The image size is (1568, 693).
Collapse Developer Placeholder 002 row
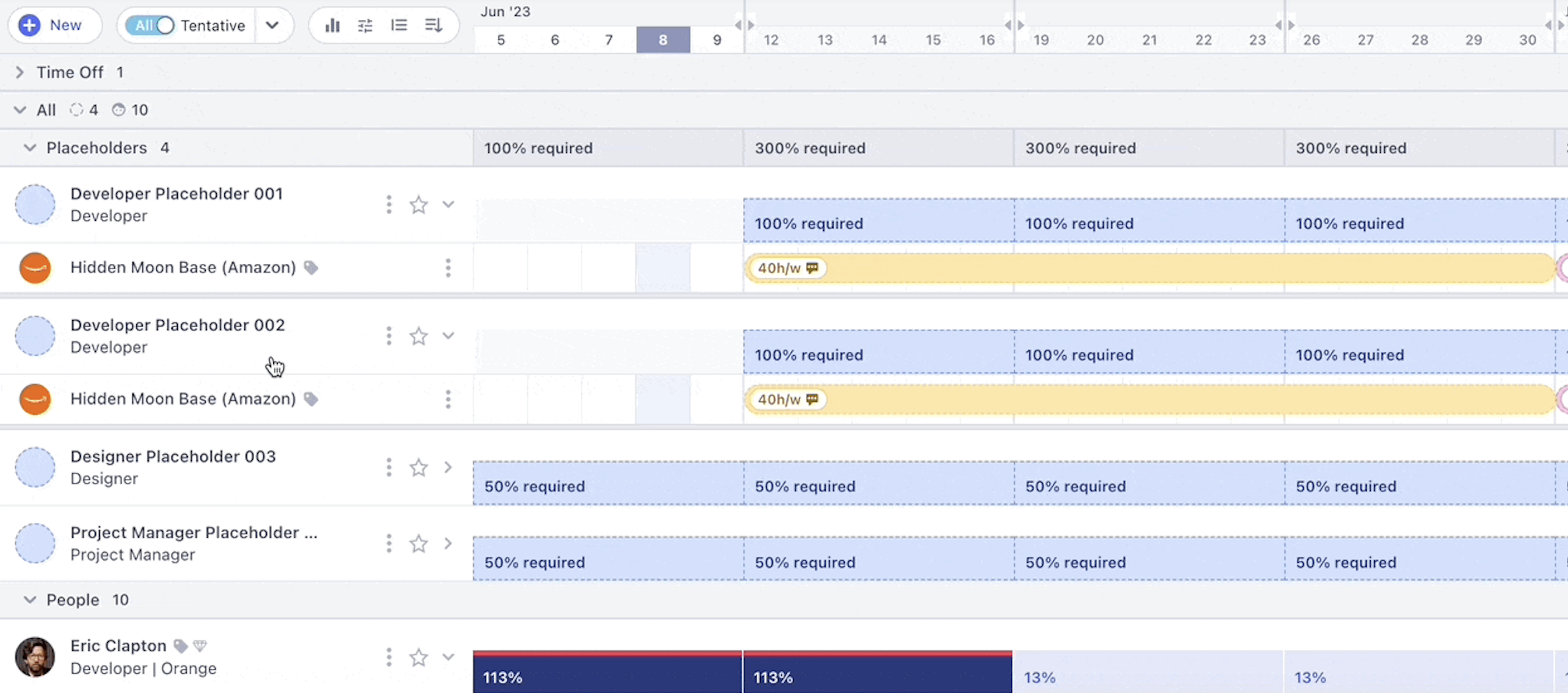click(x=449, y=336)
